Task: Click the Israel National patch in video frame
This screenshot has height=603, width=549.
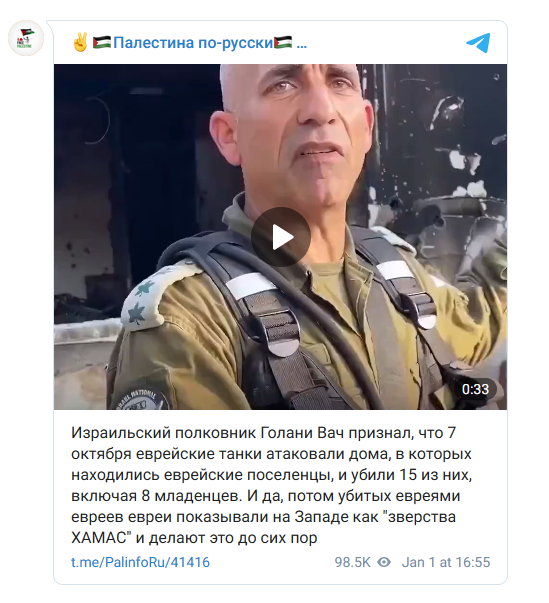Action: [141, 397]
